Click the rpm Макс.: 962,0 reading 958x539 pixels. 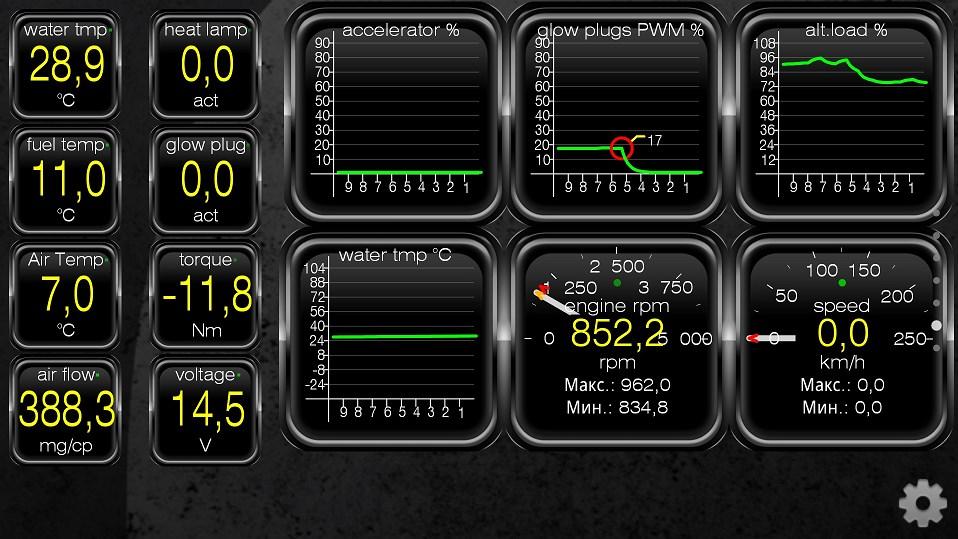[617, 385]
